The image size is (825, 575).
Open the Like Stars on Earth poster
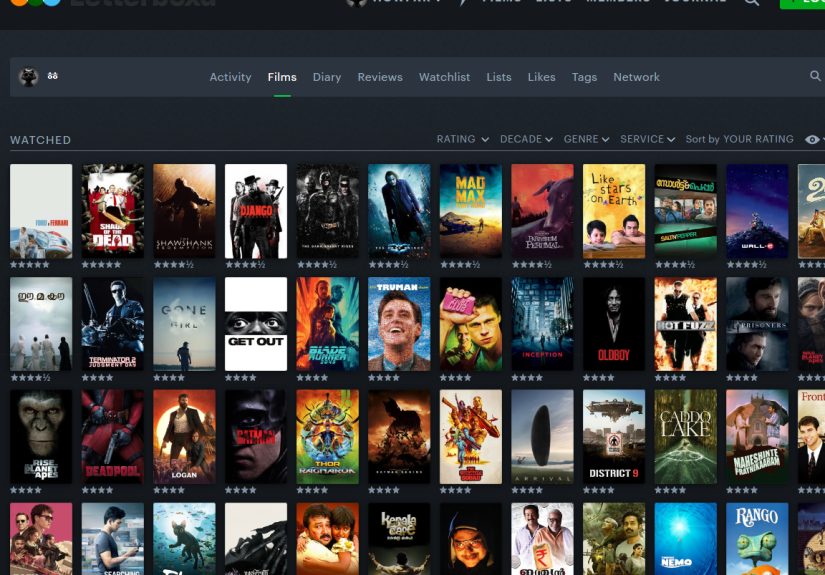tap(613, 211)
